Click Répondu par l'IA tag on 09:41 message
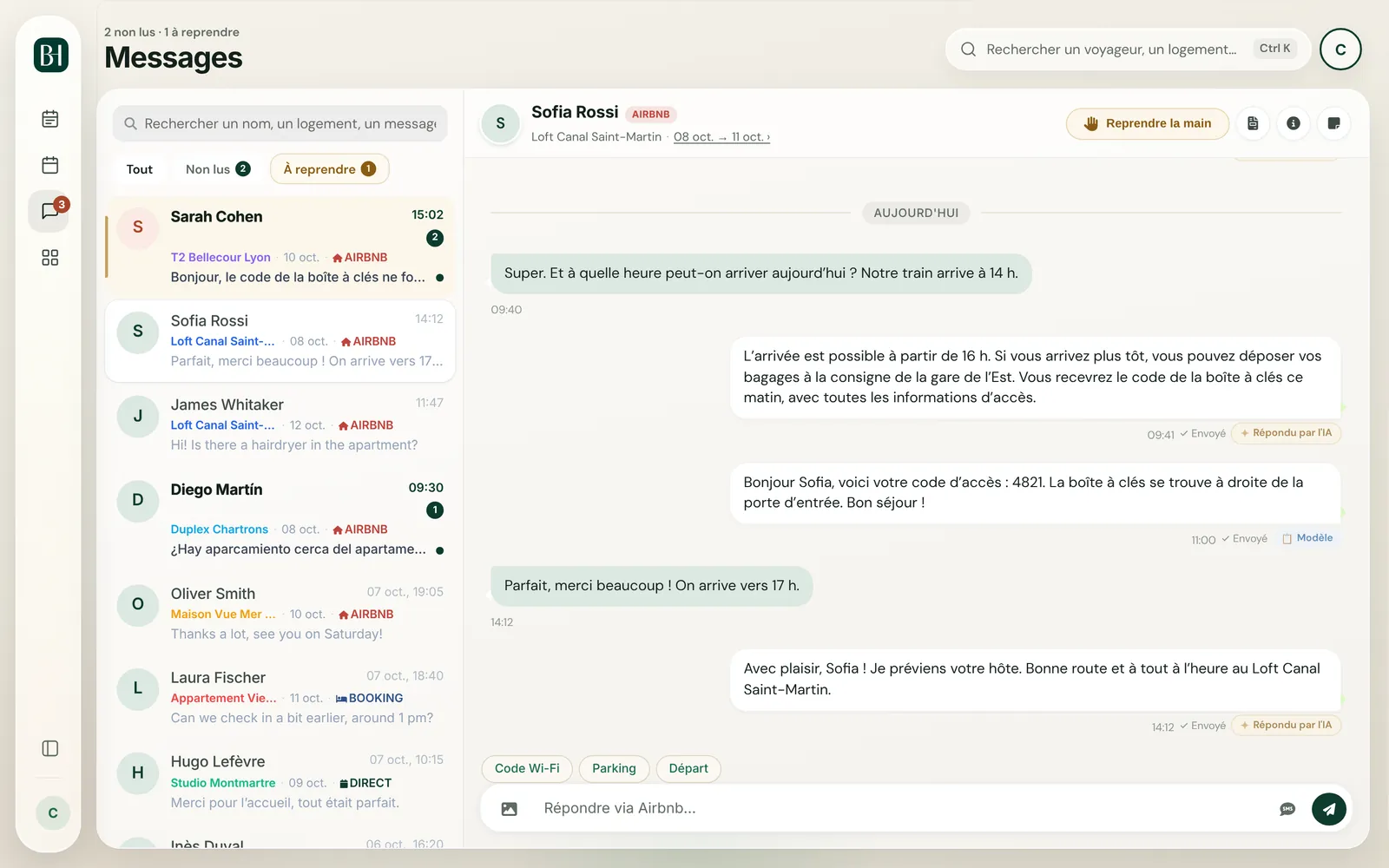The height and width of the screenshot is (868, 1389). click(1287, 433)
